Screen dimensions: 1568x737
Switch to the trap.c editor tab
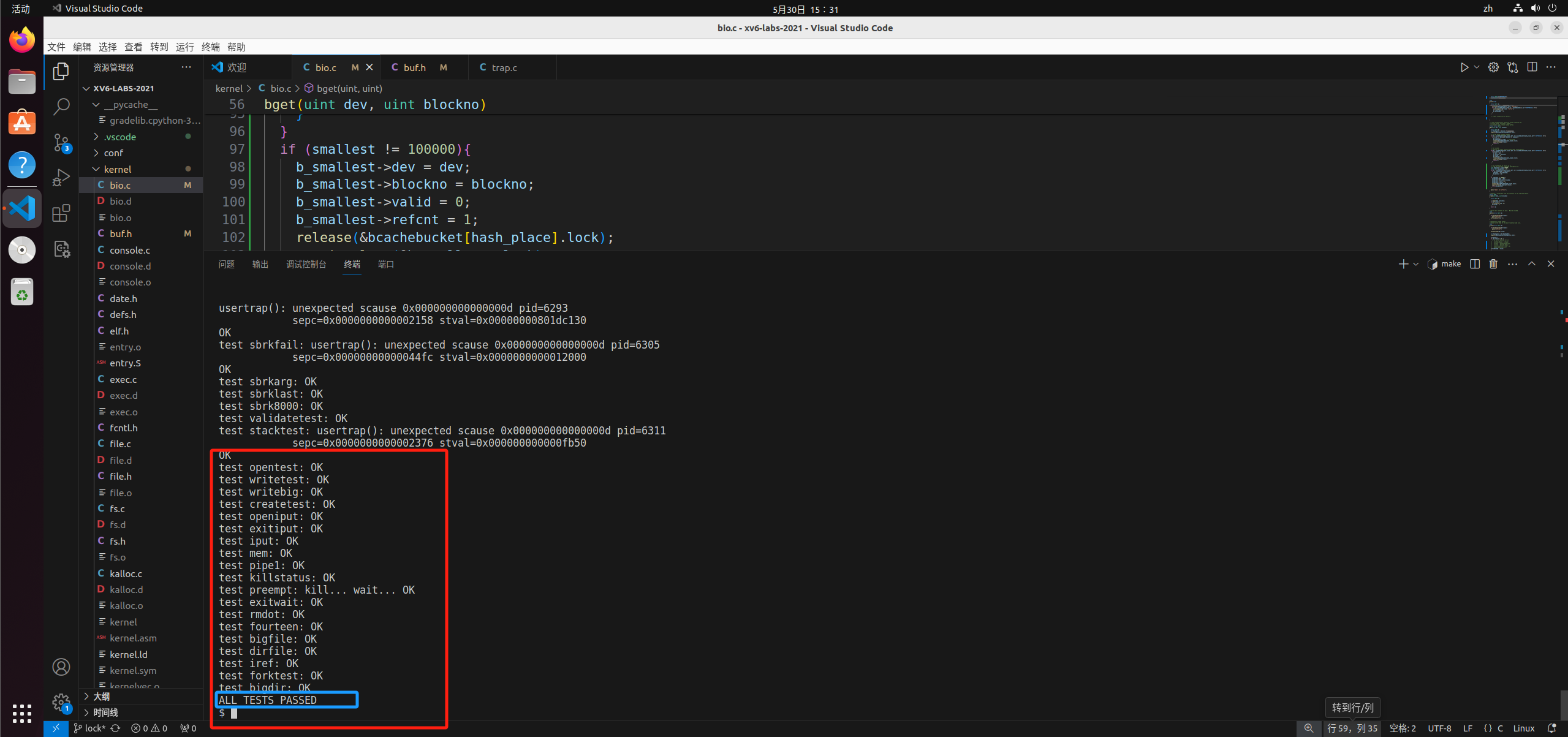pyautogui.click(x=512, y=67)
